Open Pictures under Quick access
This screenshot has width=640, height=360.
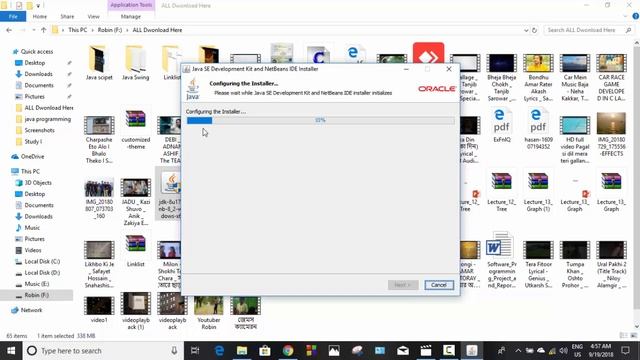pyautogui.click(x=34, y=97)
